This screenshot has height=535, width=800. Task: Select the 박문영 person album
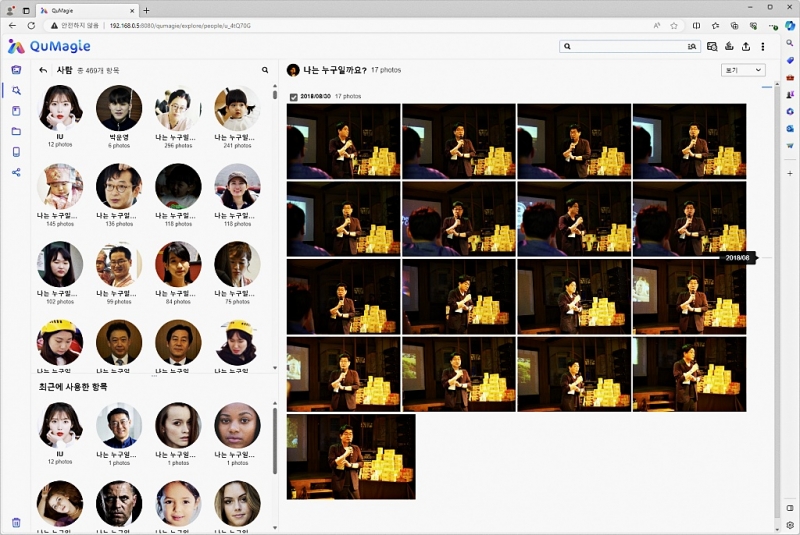point(119,108)
